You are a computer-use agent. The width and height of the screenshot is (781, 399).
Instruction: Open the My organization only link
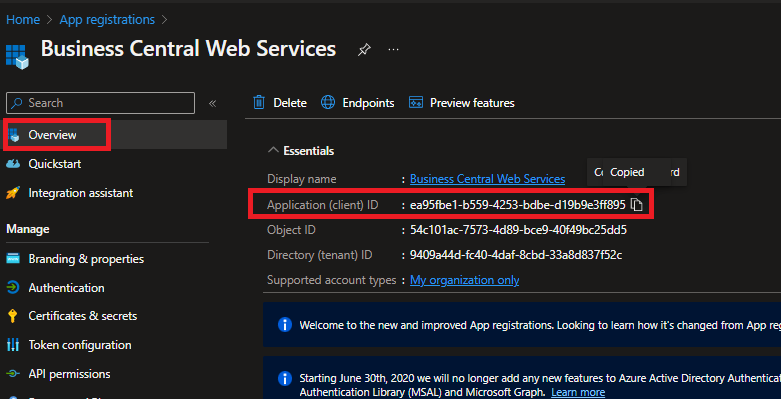[x=464, y=280]
